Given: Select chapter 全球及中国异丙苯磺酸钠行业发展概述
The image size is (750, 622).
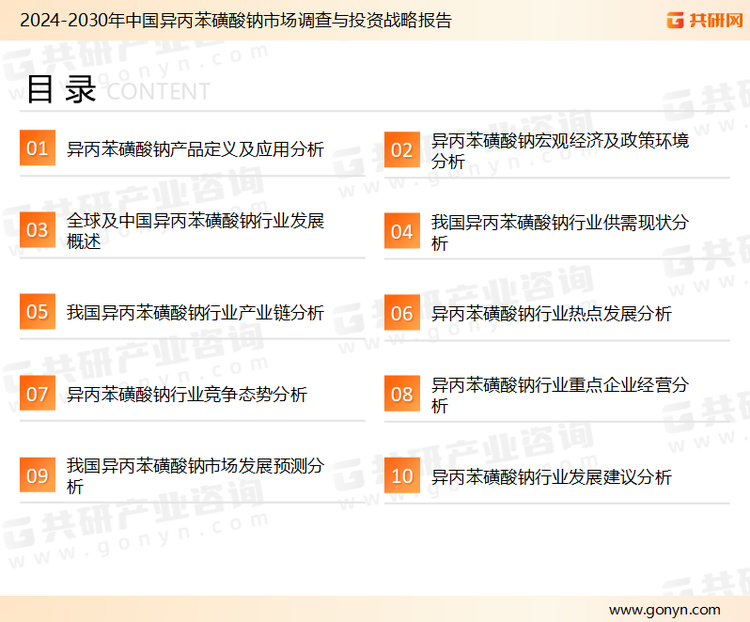Looking at the screenshot, I should [x=195, y=231].
